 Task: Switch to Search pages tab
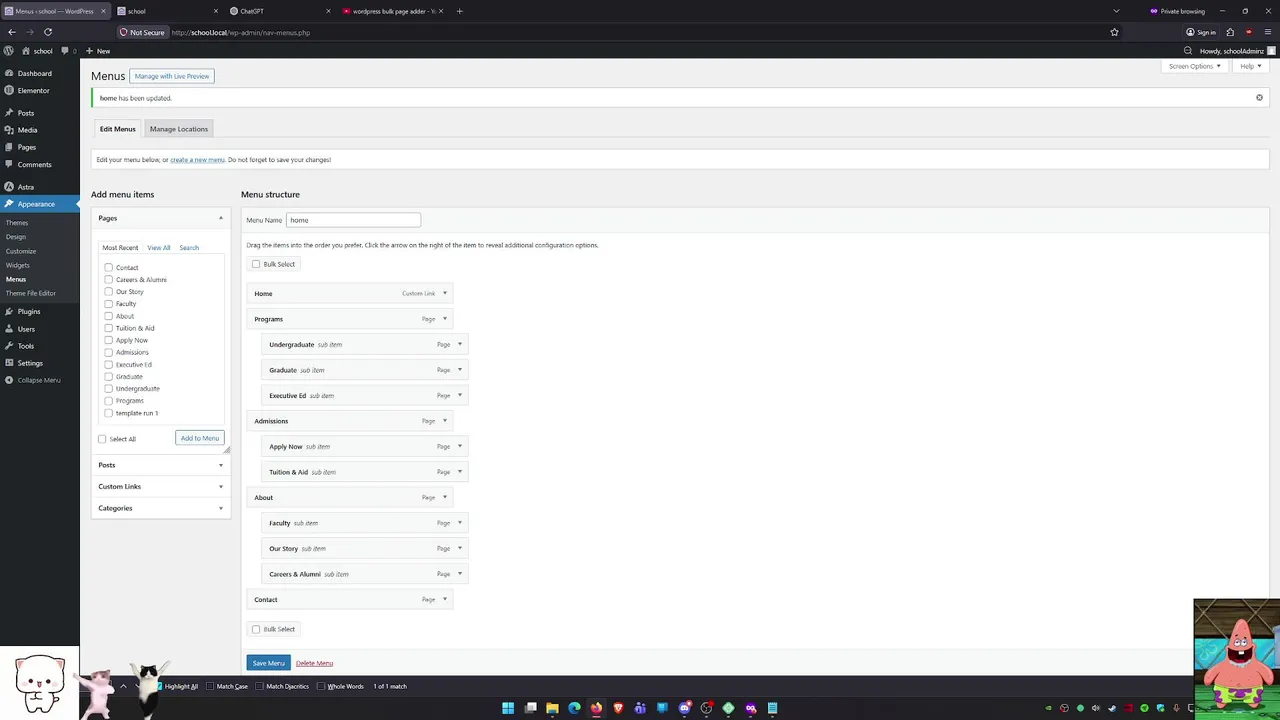tap(189, 247)
